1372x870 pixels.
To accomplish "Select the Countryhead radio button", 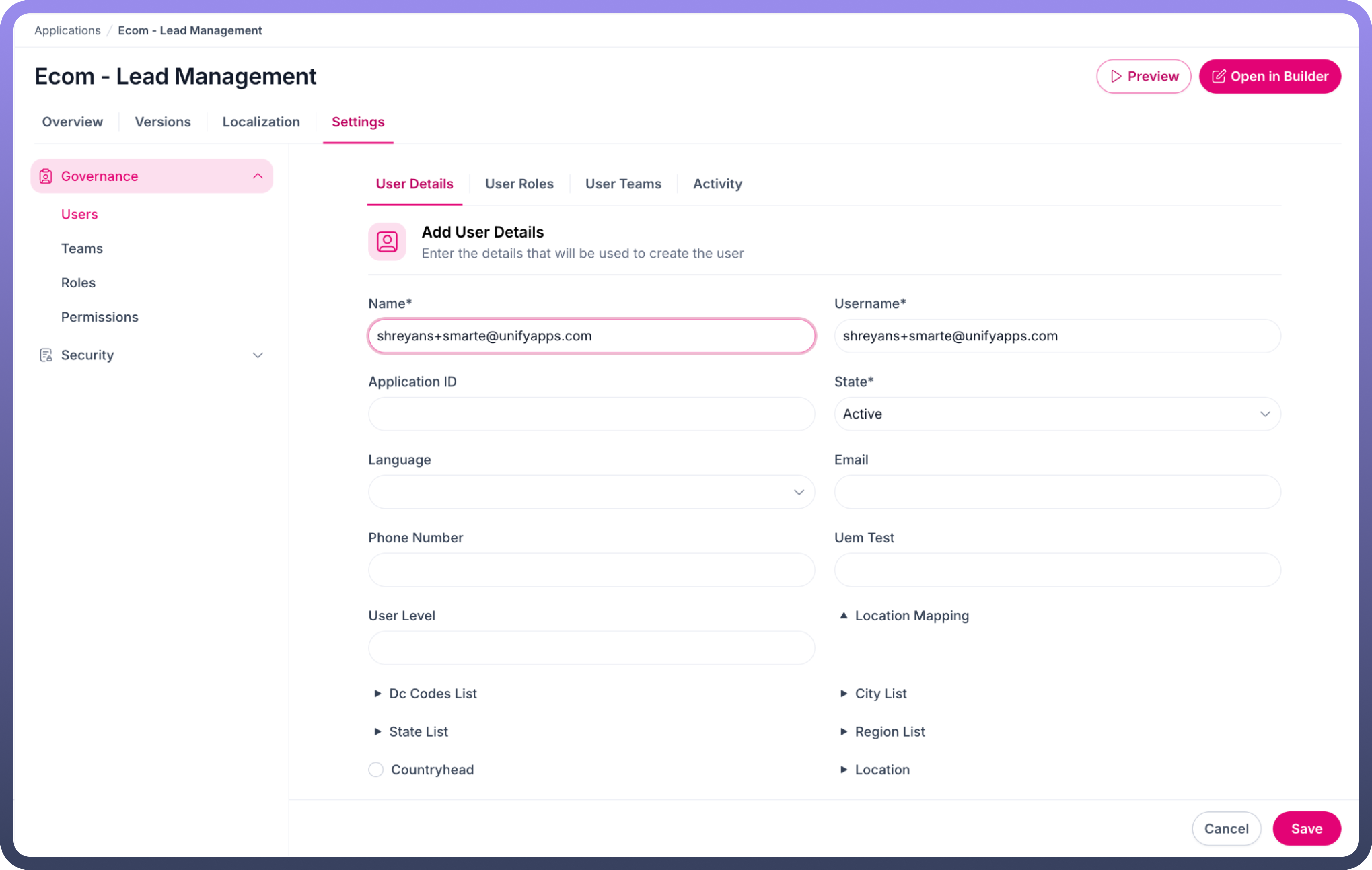I will click(376, 770).
